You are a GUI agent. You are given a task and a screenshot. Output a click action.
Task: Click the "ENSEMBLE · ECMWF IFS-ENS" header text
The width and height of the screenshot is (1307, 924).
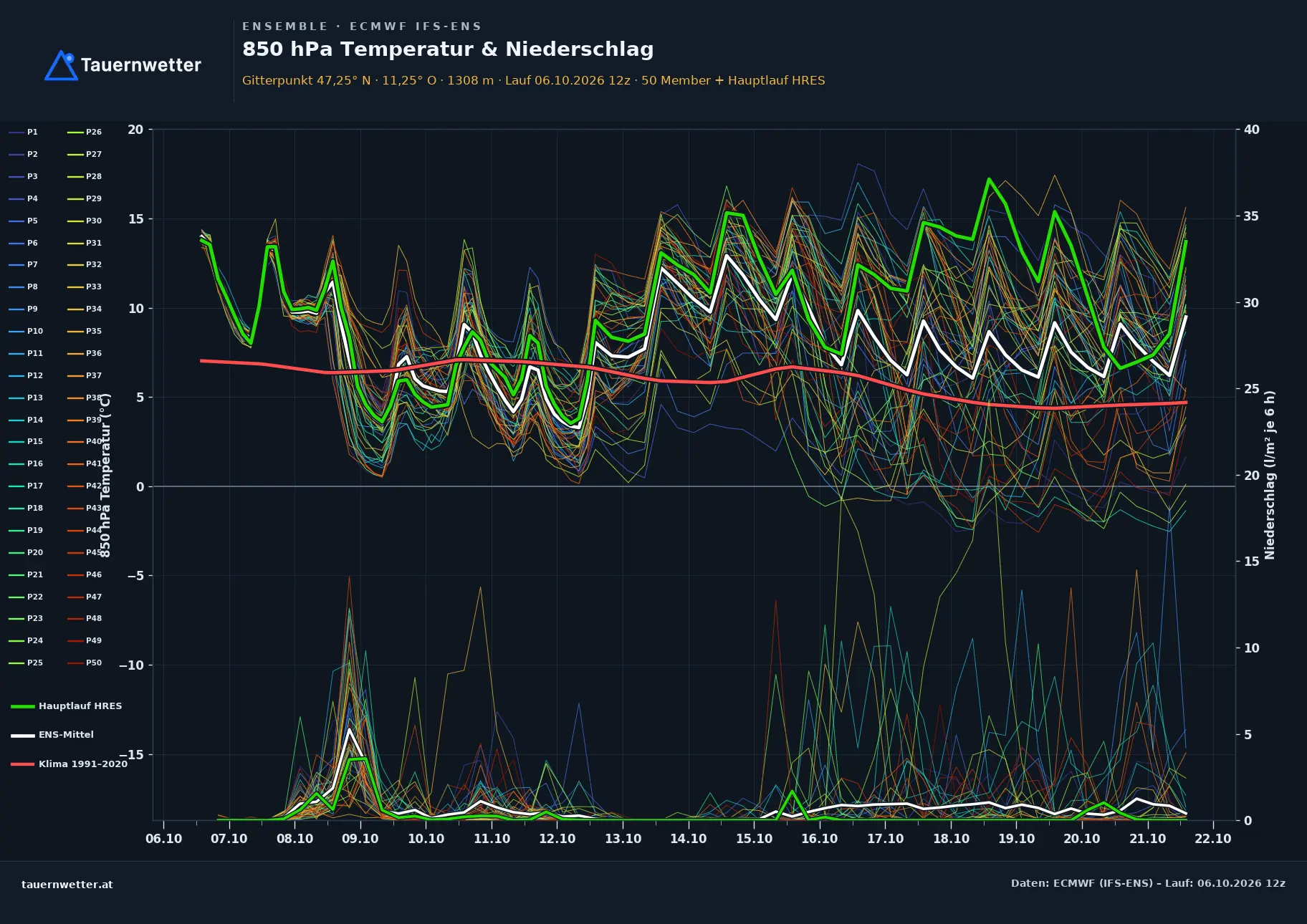pos(362,27)
